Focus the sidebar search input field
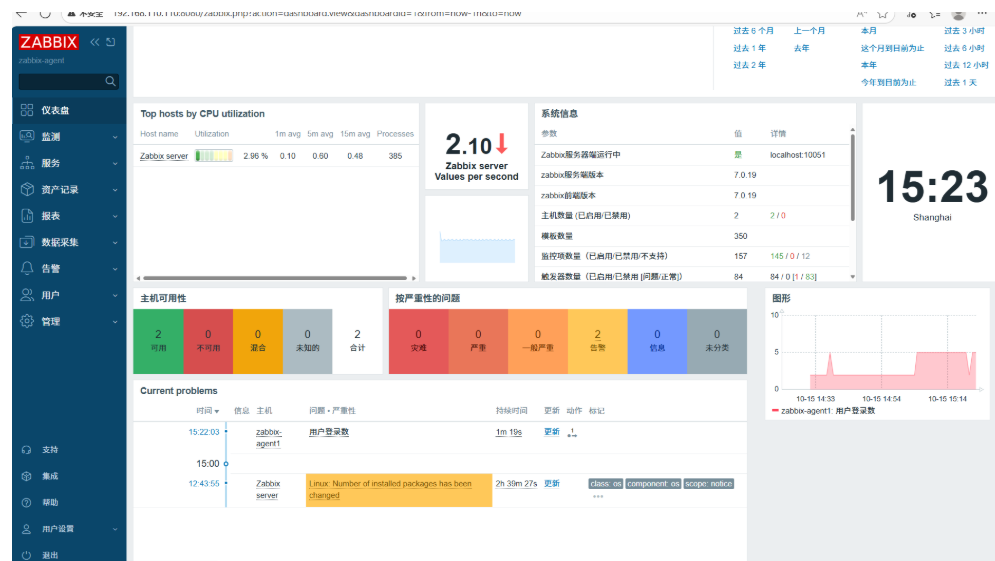 coord(62,81)
